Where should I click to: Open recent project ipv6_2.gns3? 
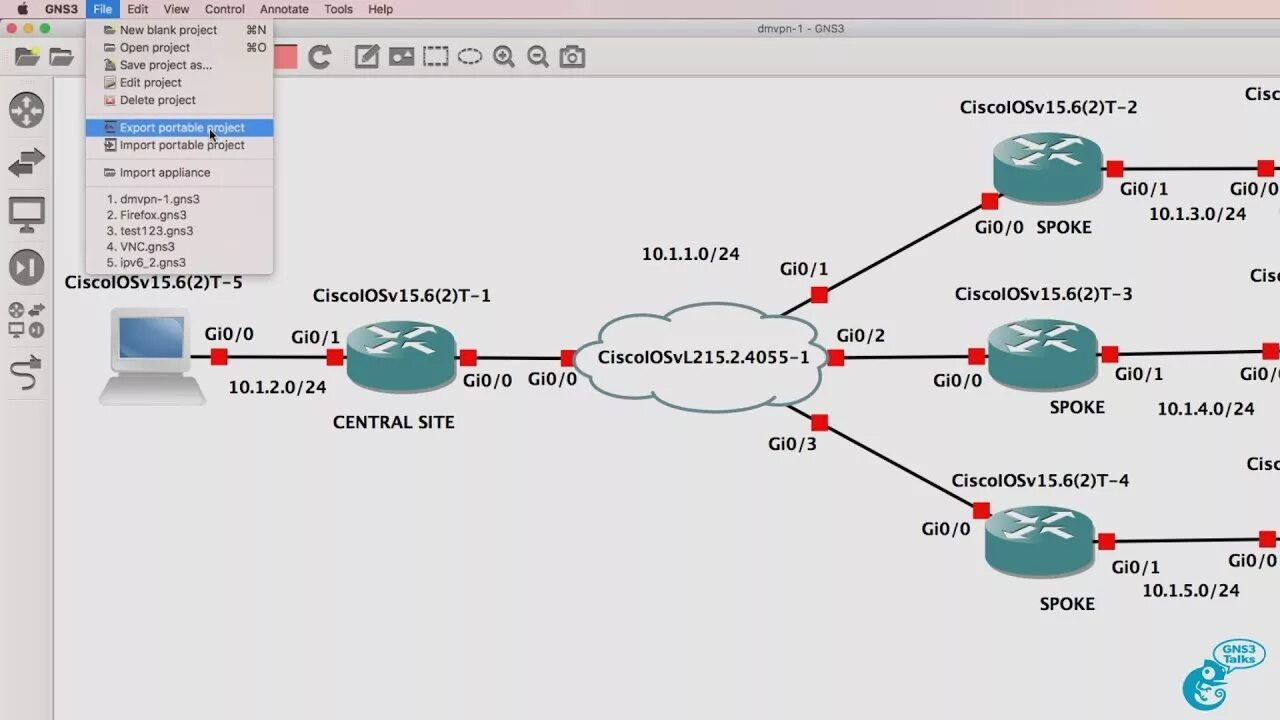tap(179, 263)
